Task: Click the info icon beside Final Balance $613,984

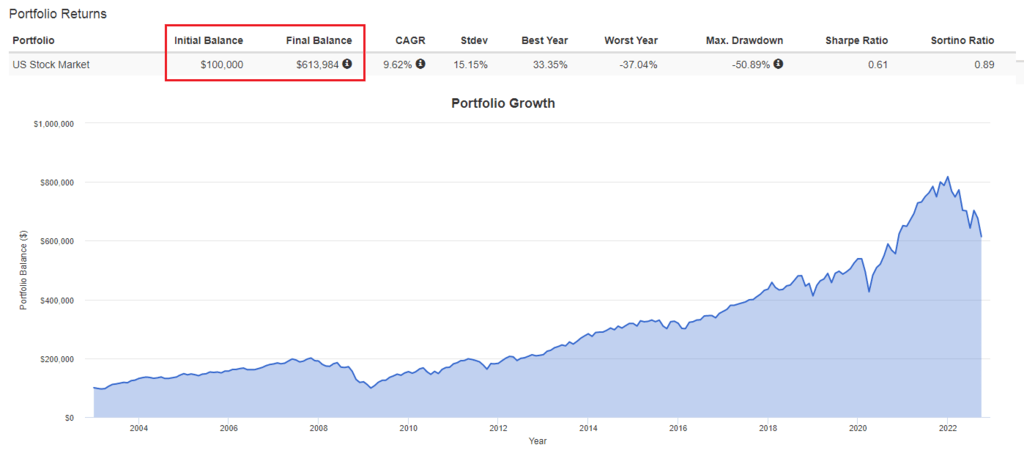Action: pyautogui.click(x=347, y=63)
